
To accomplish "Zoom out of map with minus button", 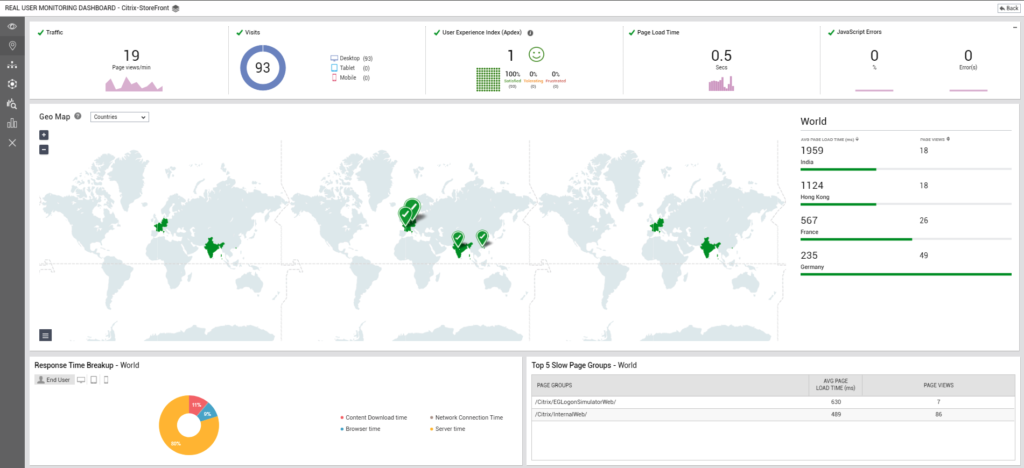I will pos(44,149).
